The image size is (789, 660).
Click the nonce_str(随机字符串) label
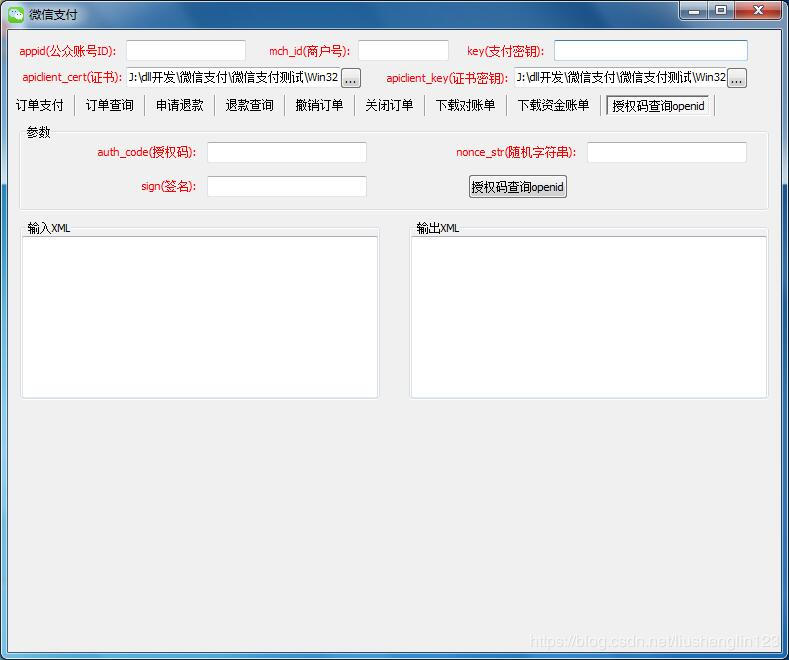coord(516,152)
